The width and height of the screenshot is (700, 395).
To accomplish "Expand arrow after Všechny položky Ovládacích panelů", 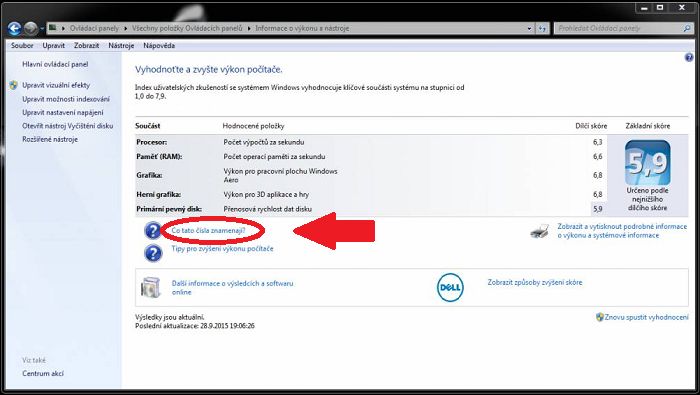I will point(249,28).
